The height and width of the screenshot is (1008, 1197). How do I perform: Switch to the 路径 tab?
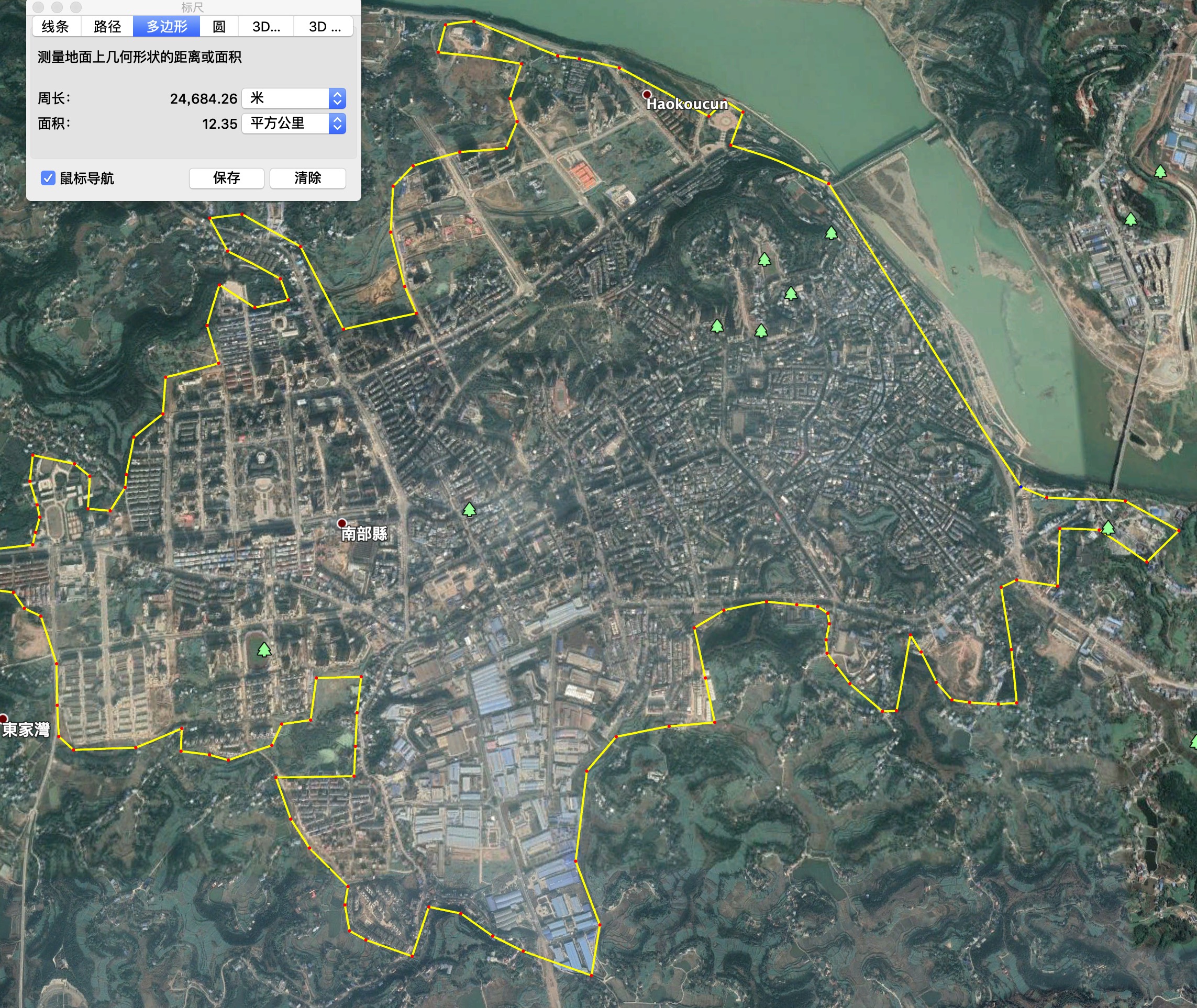point(107,27)
